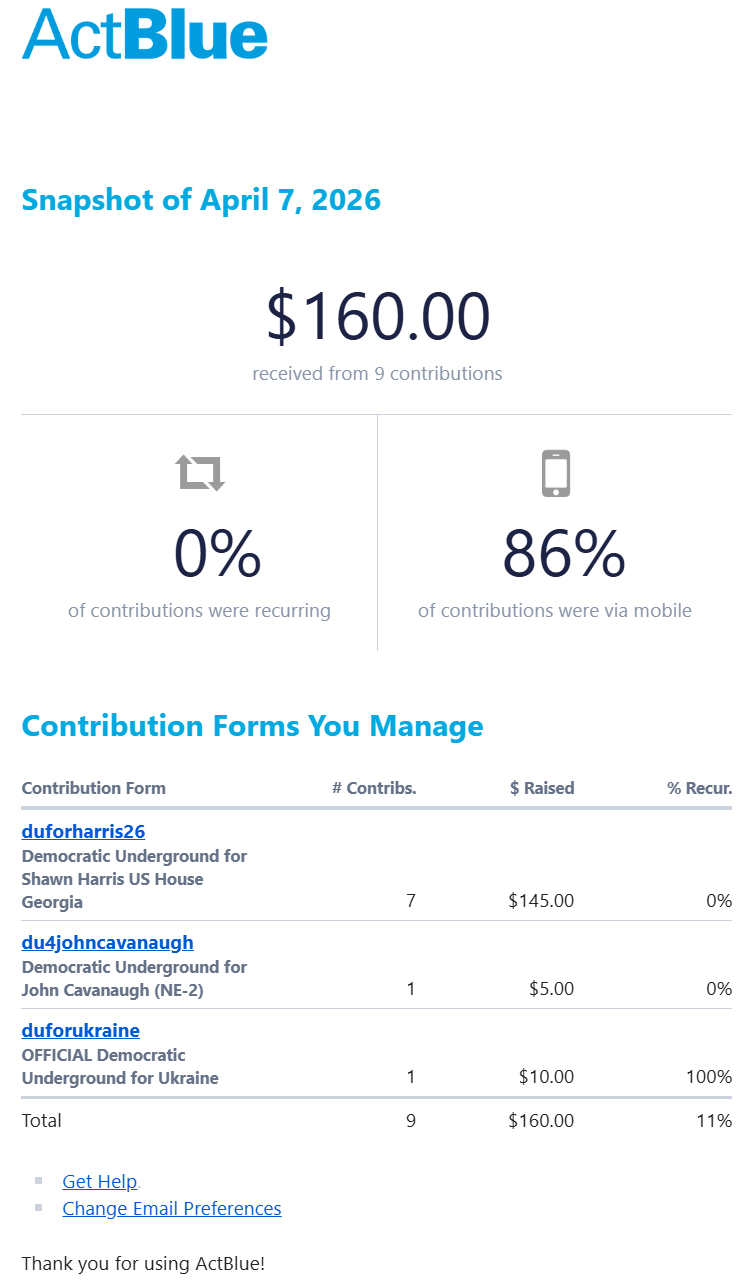Open the duforukraine contribution form link
This screenshot has width=752, height=1281.
pyautogui.click(x=81, y=1030)
